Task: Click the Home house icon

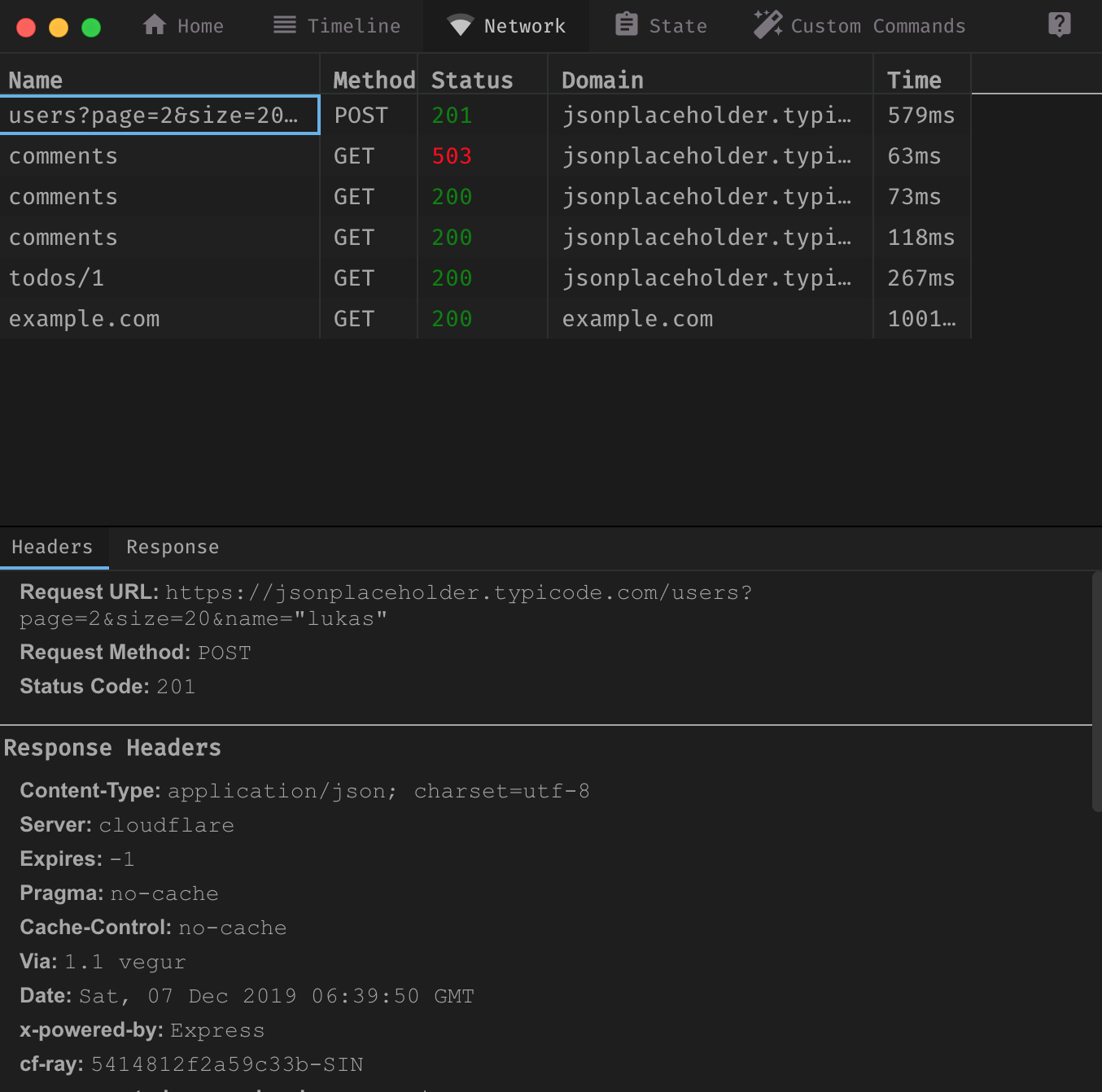Action: point(155,25)
